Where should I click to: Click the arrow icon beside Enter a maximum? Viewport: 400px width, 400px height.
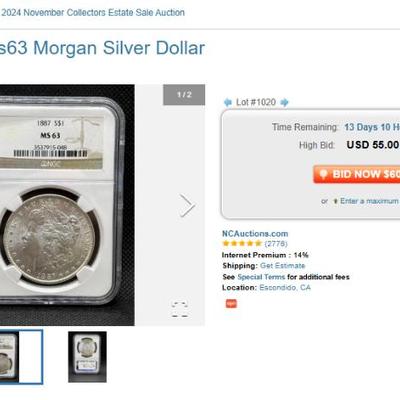tap(336, 201)
